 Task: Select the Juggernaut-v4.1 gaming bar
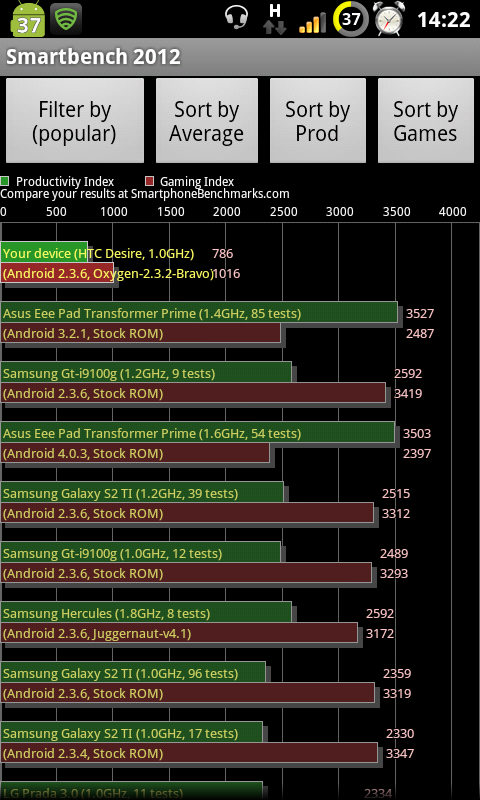click(179, 633)
